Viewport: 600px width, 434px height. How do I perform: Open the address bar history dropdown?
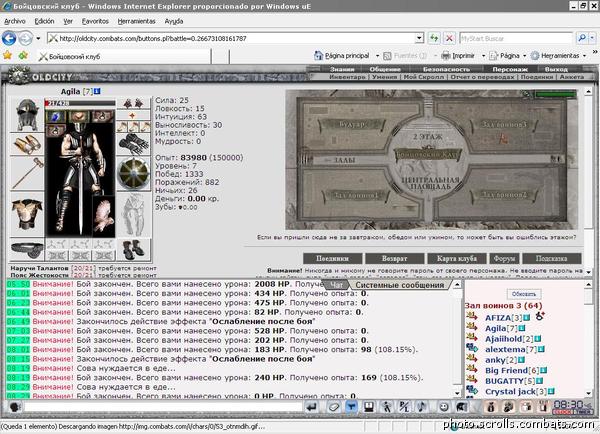pos(419,38)
